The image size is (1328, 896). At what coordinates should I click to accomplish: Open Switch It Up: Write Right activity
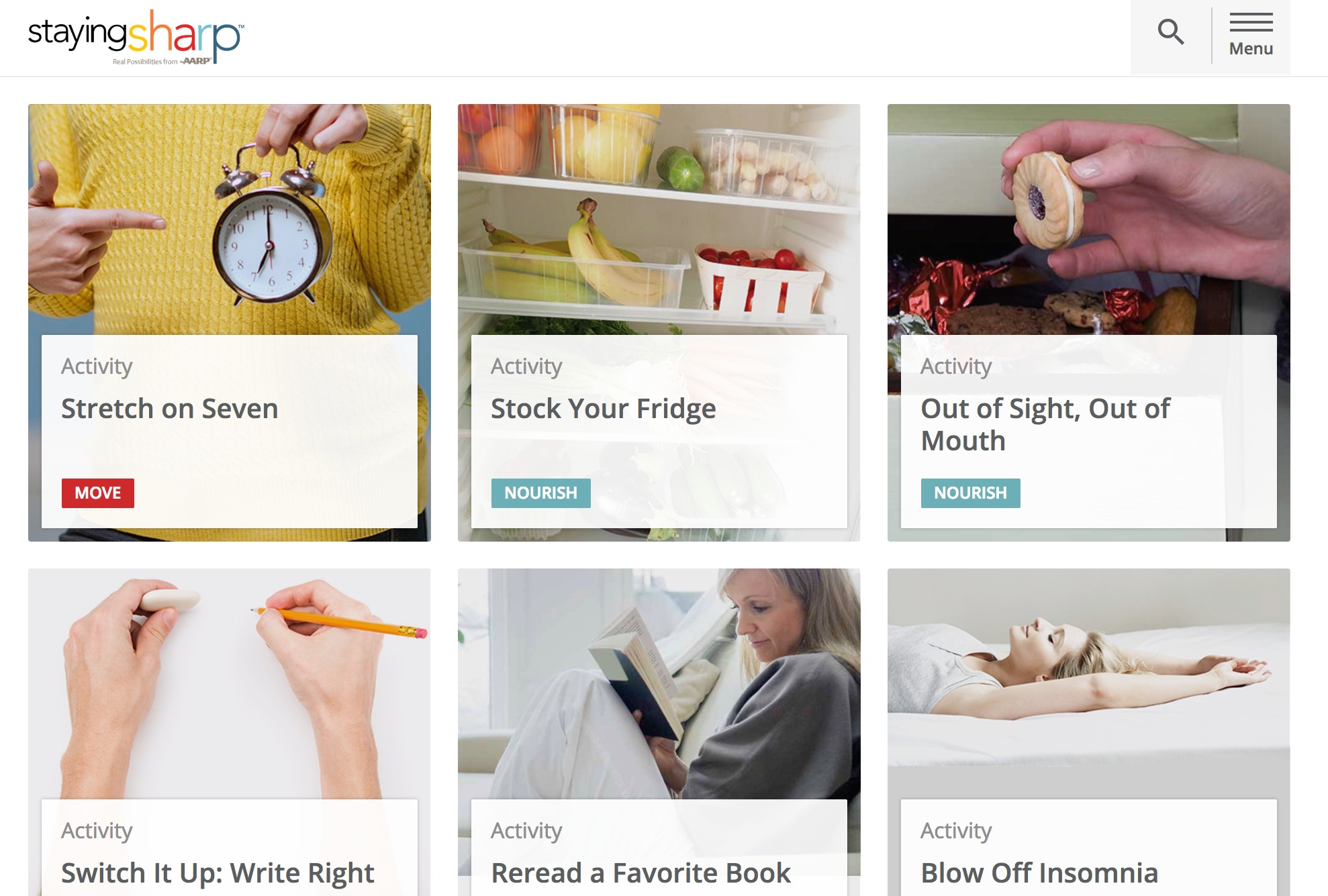tap(218, 873)
